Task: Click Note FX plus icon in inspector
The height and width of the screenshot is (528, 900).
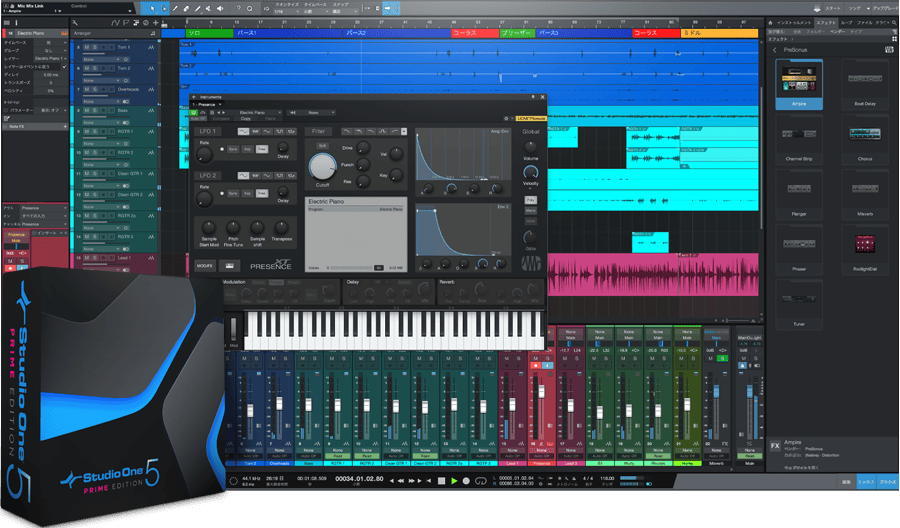Action: 65,126
